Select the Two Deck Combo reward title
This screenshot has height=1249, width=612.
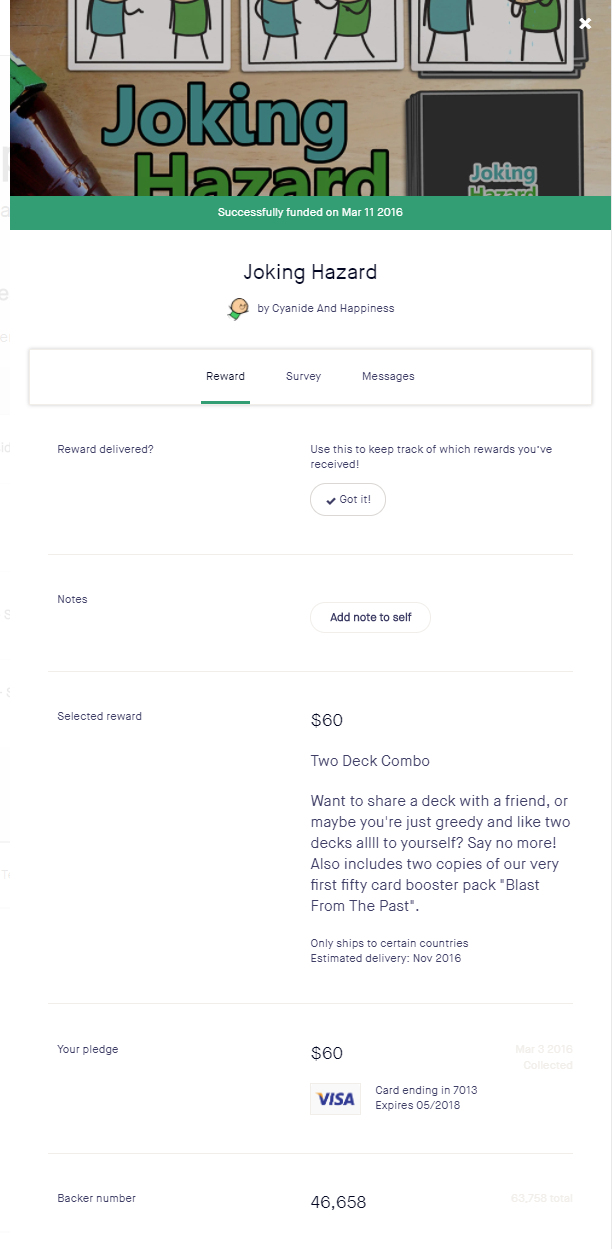[370, 761]
